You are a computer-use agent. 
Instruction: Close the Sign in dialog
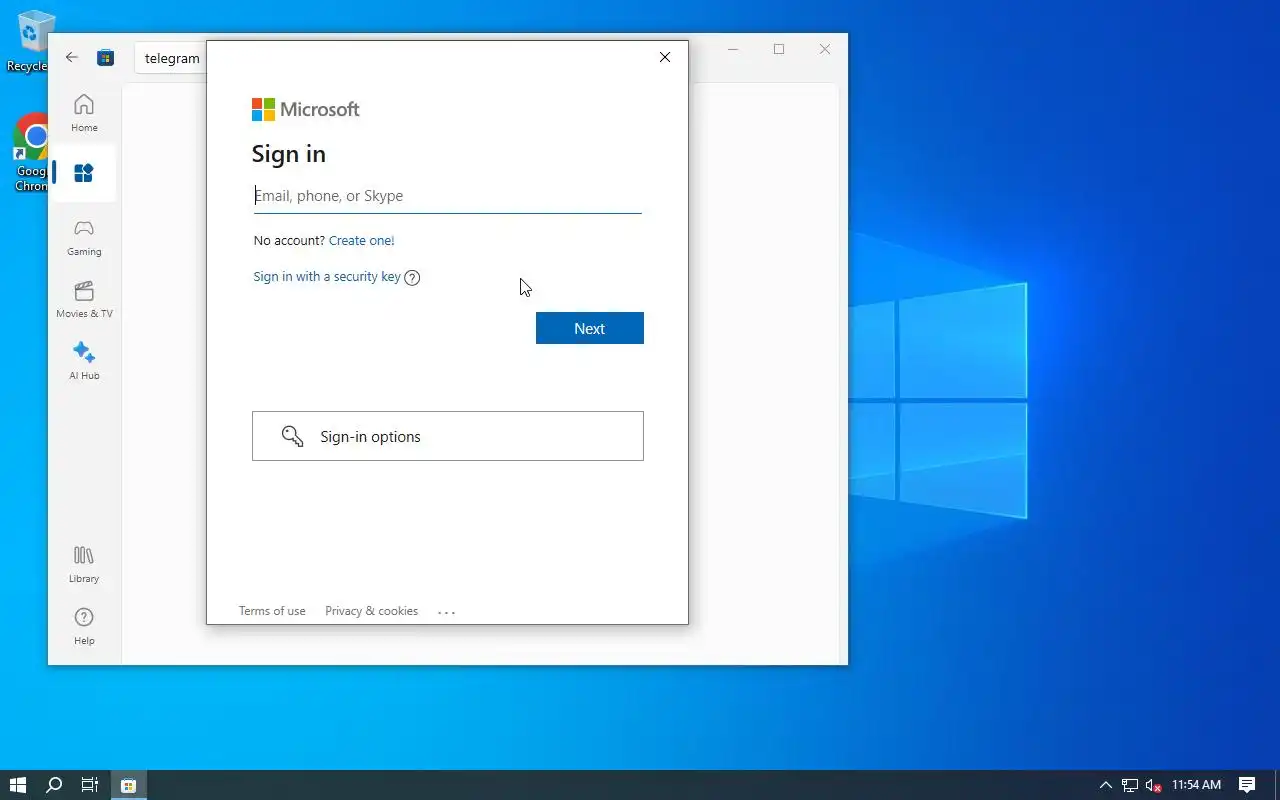665,57
